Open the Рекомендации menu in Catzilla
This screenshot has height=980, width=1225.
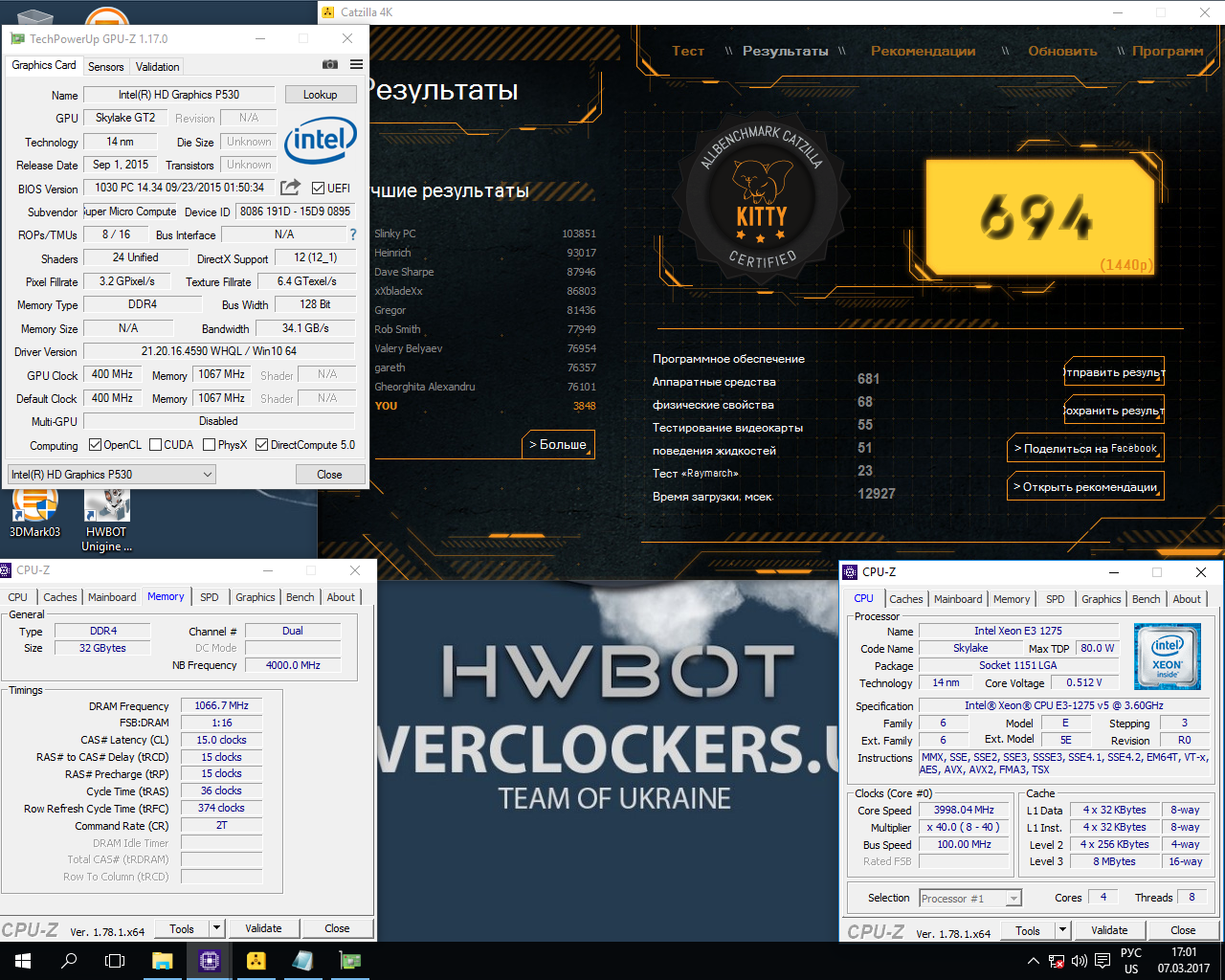click(x=924, y=51)
